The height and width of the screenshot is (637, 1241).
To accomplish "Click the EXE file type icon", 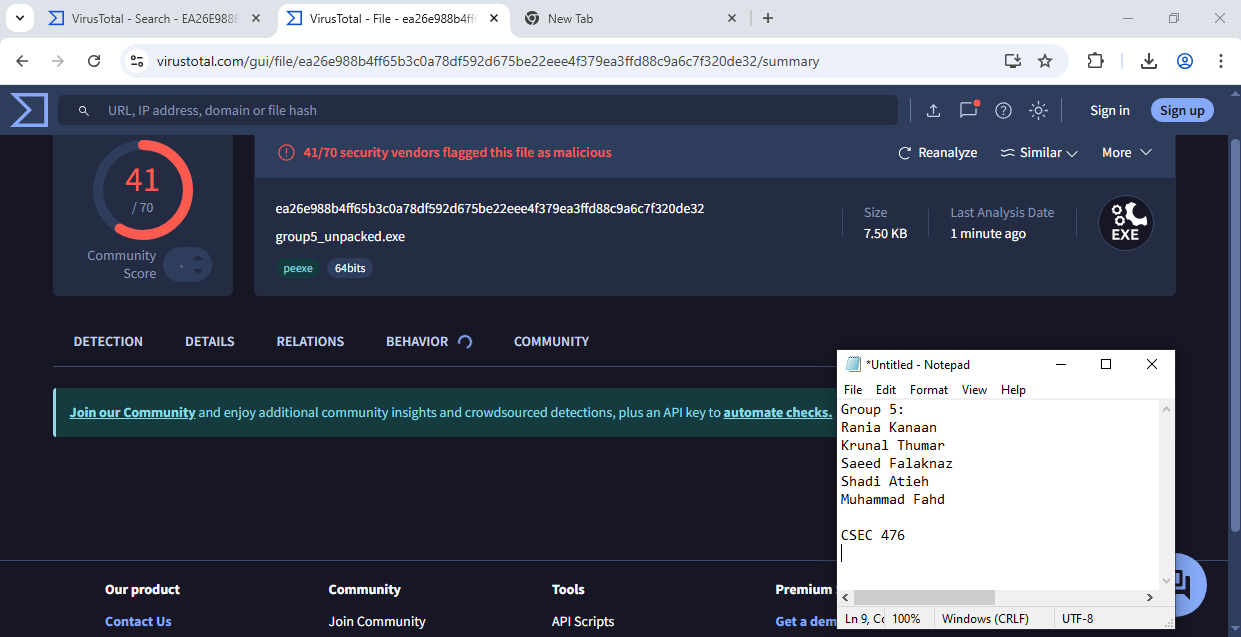I will click(1126, 223).
